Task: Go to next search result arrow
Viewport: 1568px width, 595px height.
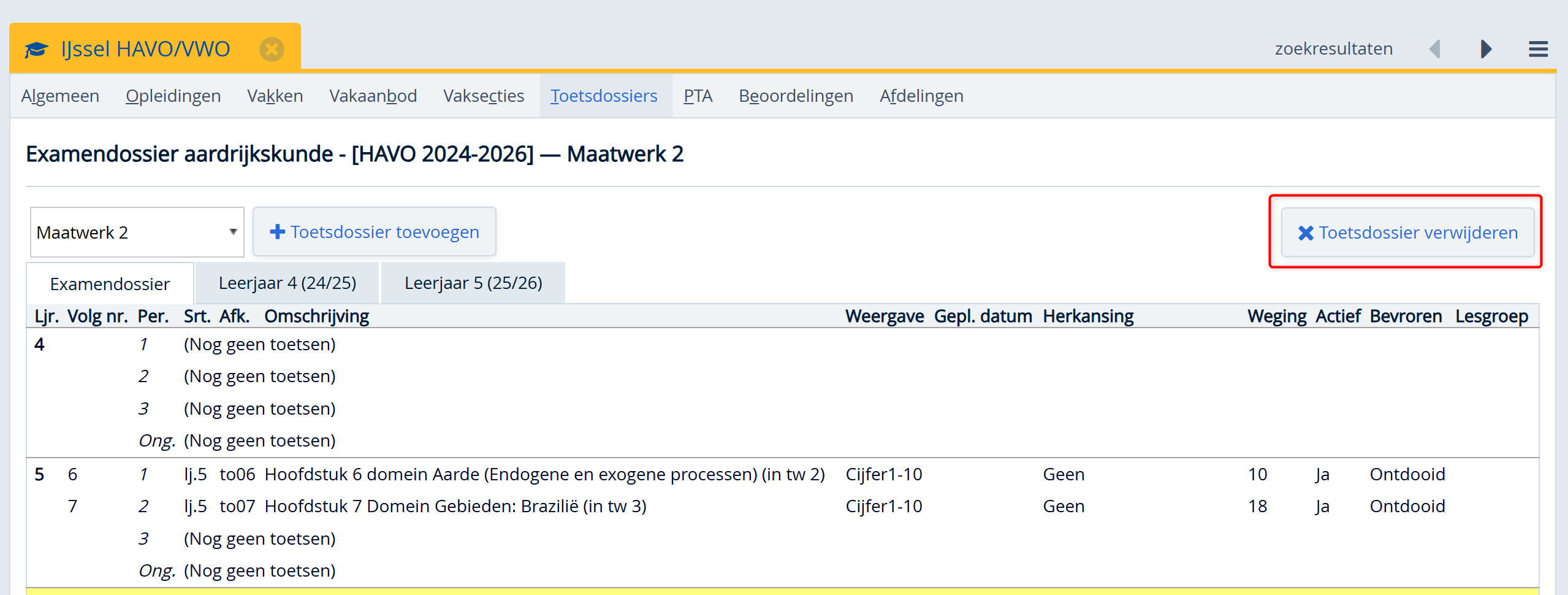Action: point(1486,49)
